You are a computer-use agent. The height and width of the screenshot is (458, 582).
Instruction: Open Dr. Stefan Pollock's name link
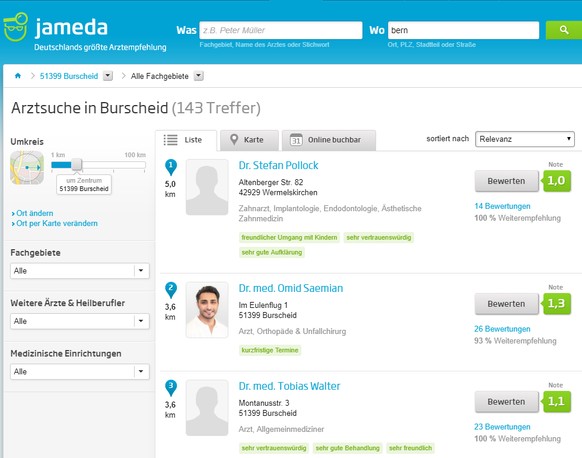[x=278, y=166]
